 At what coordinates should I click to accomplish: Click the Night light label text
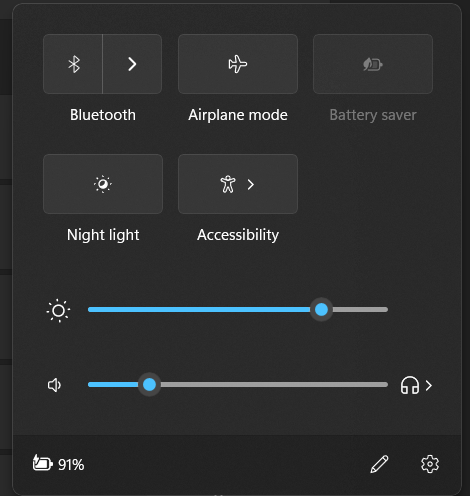(103, 235)
